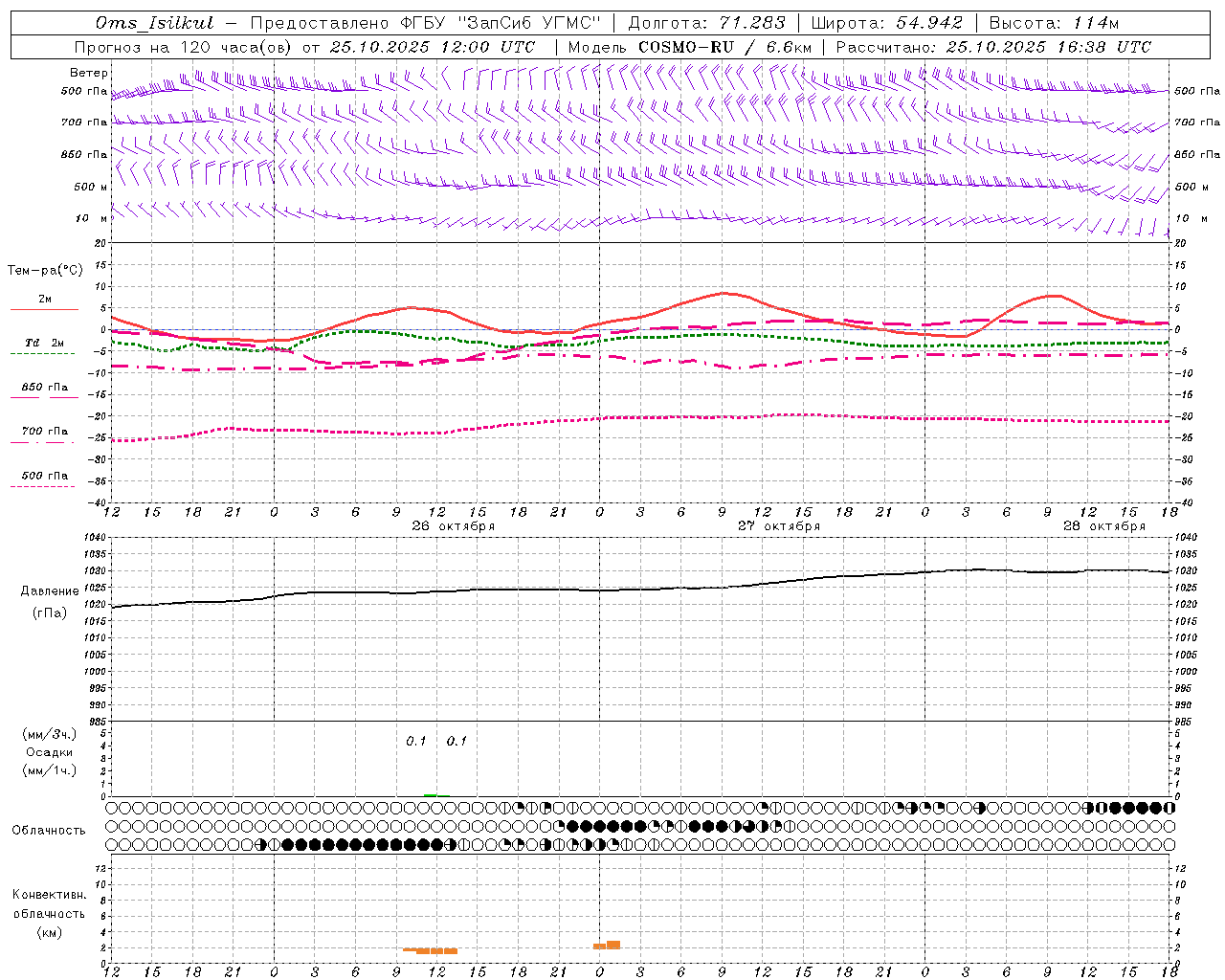Click the '27 октября' date label

pyautogui.click(x=779, y=526)
